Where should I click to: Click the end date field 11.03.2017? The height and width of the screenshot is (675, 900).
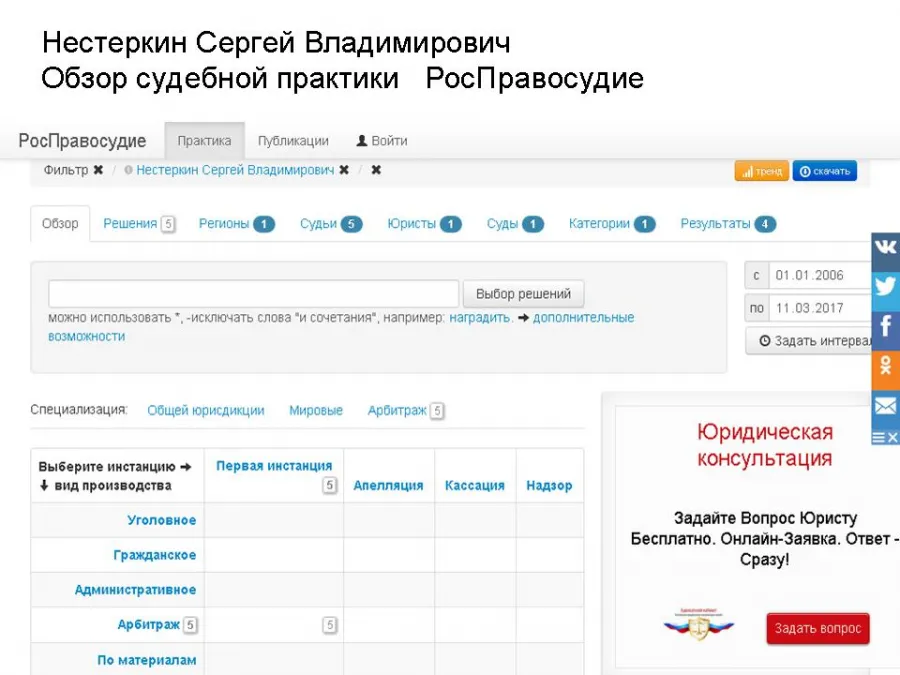(x=821, y=308)
